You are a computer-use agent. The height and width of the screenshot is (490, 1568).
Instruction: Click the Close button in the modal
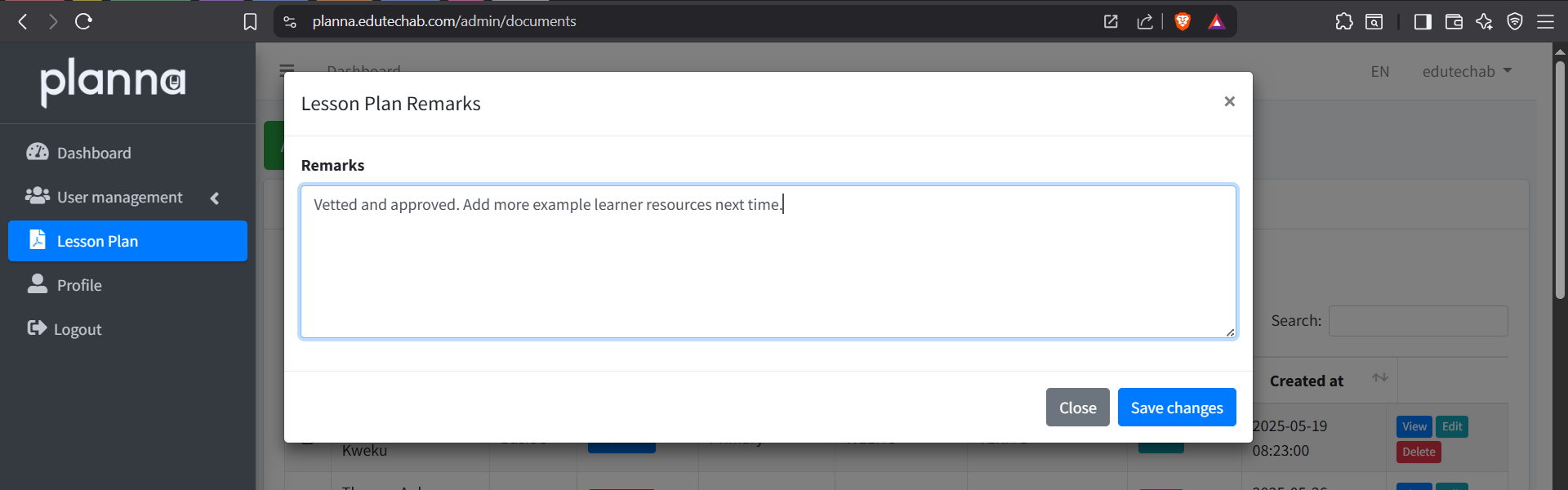[1078, 408]
